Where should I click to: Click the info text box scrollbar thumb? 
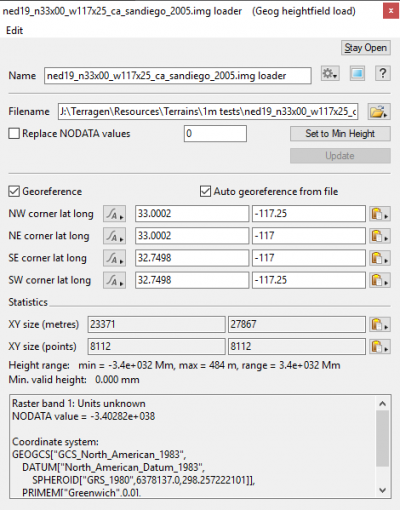[x=382, y=438]
